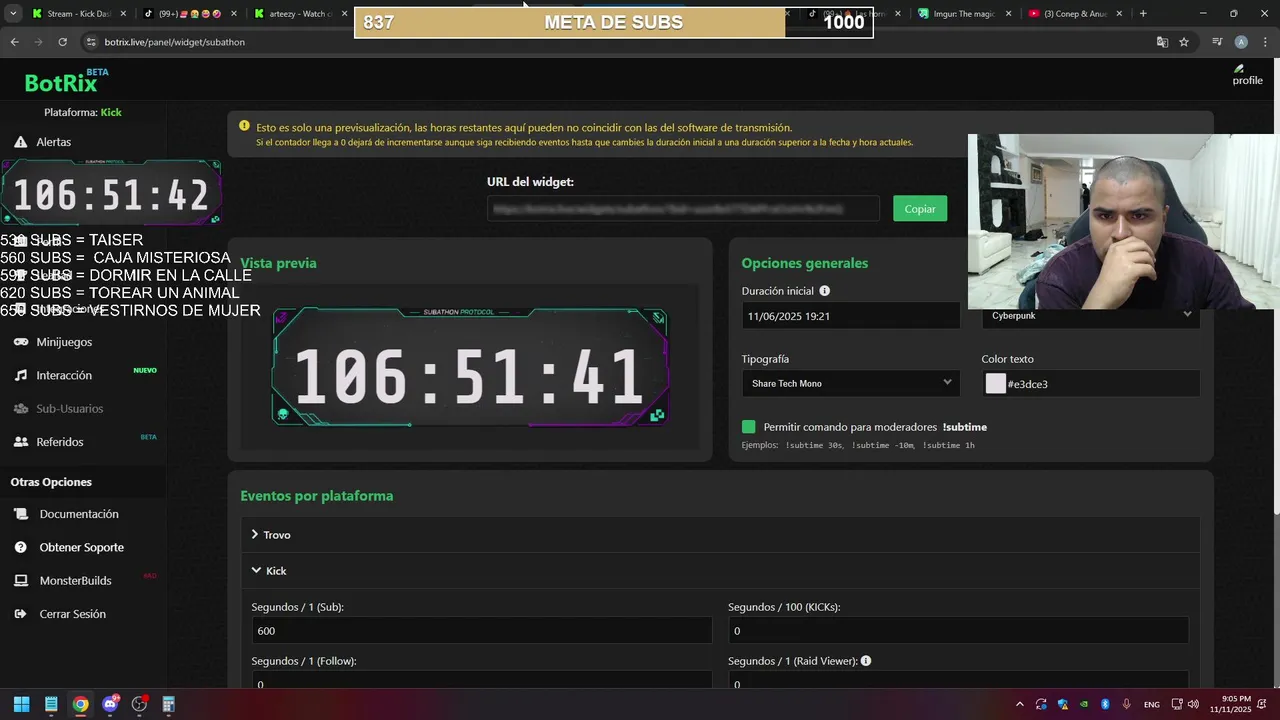Click the Copiar button
1280x720 pixels.
[920, 208]
